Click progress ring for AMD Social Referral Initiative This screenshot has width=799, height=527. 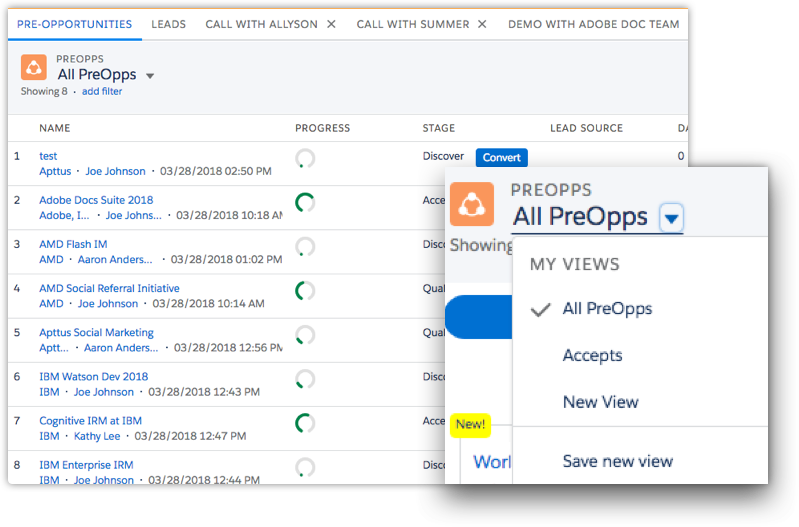point(305,291)
